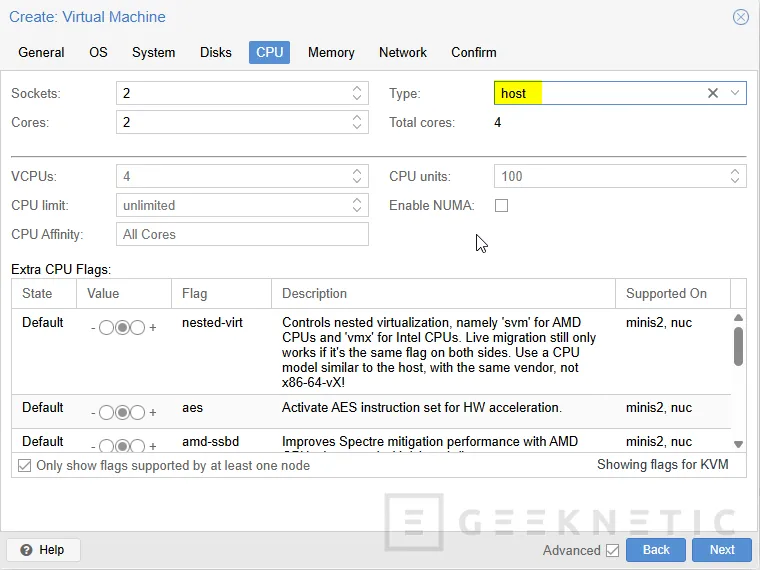
Task: Click the Description column header
Action: (x=443, y=293)
